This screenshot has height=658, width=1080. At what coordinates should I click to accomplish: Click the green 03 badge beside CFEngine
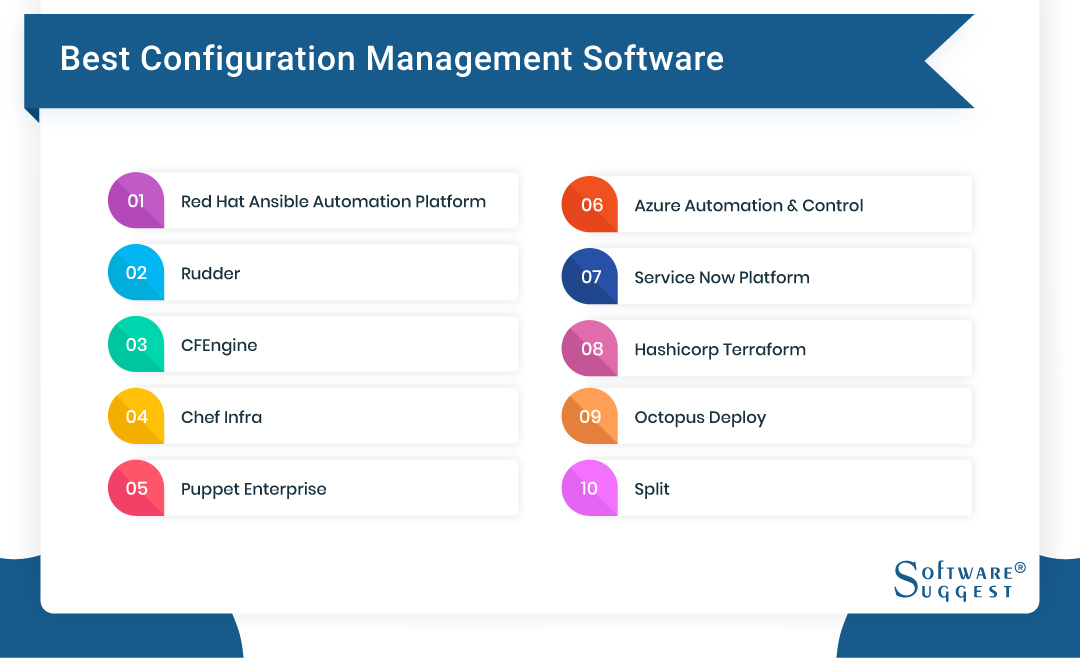point(135,344)
